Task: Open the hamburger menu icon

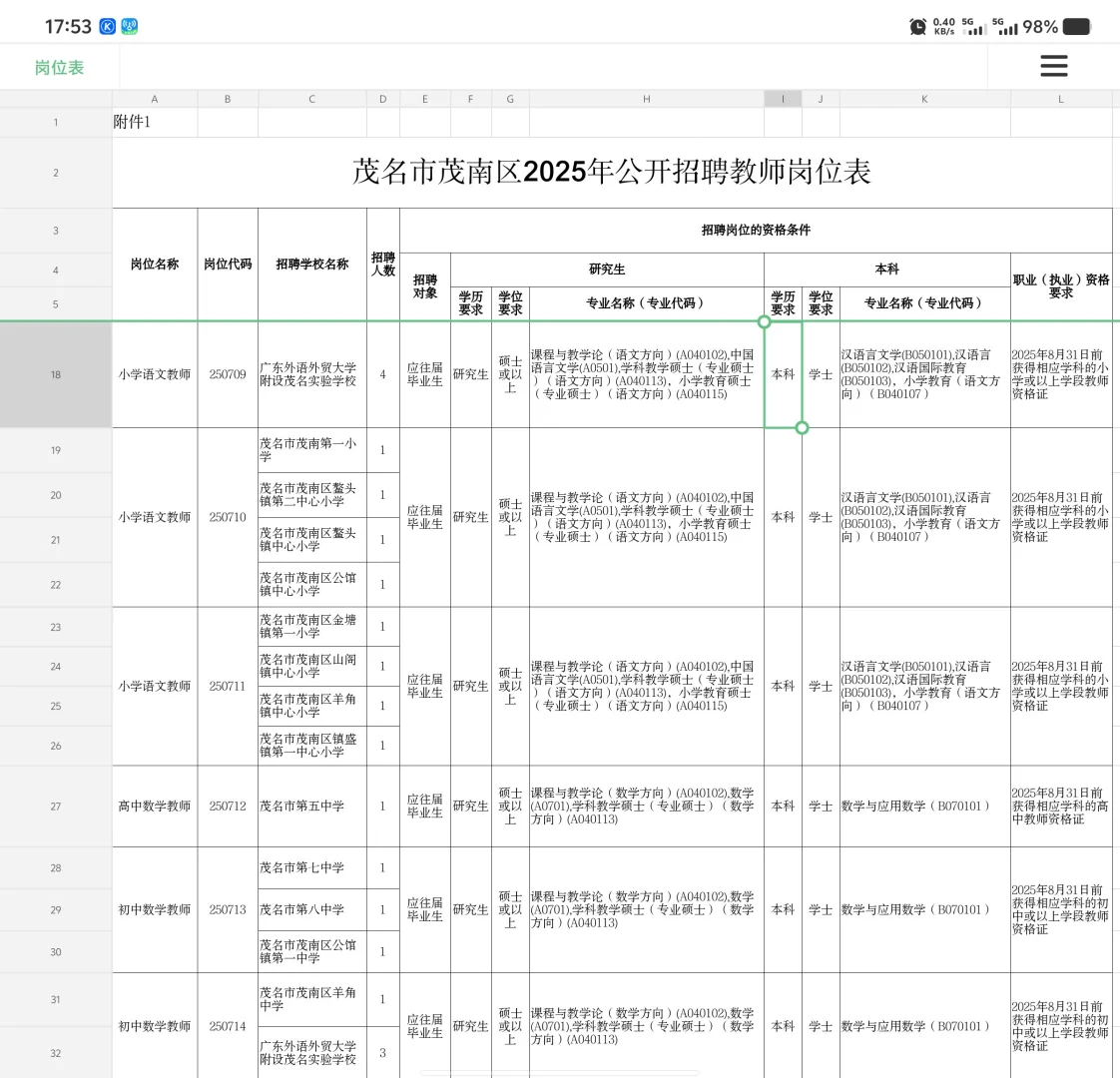Action: pyautogui.click(x=1053, y=67)
